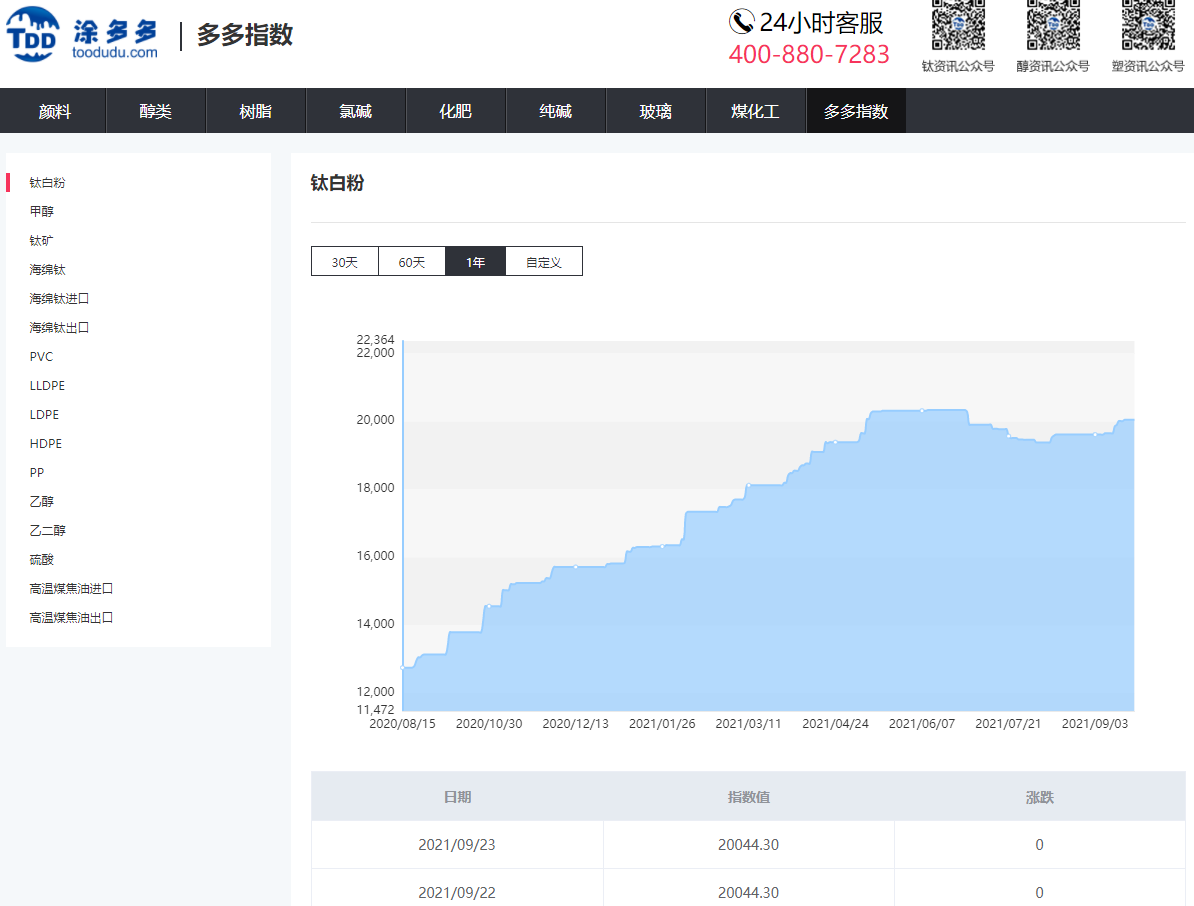Image resolution: width=1194 pixels, height=906 pixels.
Task: Open 高温煤焦油出口 in the sidebar
Action: click(71, 618)
